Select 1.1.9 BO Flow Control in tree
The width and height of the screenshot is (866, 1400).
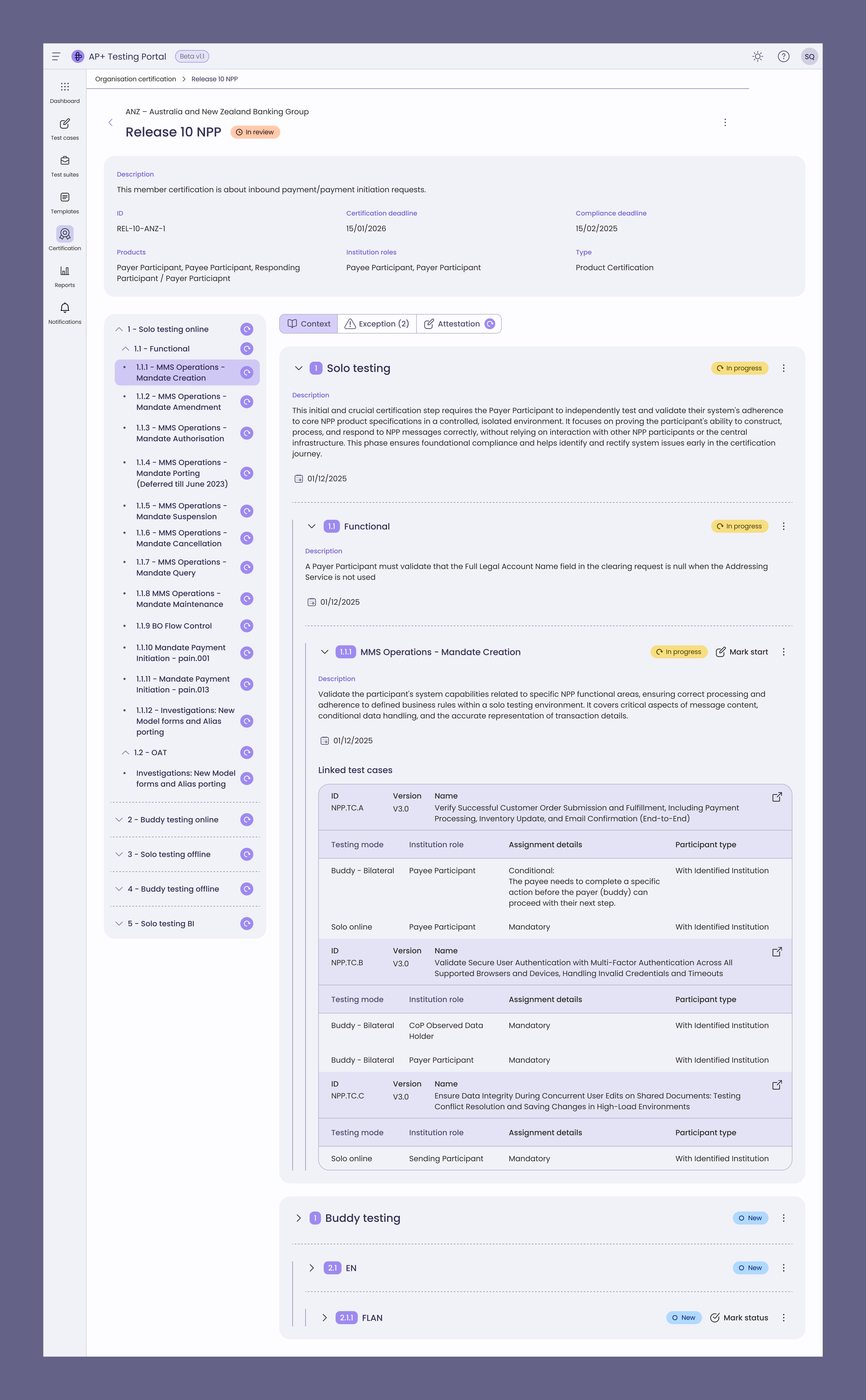tap(174, 626)
